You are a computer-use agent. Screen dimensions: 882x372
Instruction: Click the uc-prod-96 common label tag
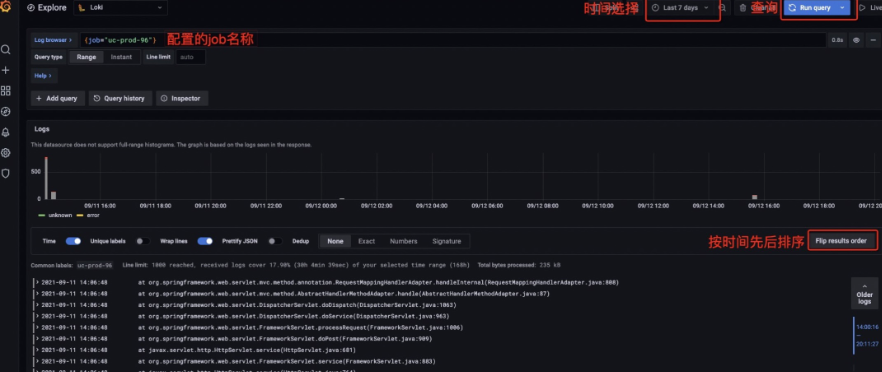[94, 265]
